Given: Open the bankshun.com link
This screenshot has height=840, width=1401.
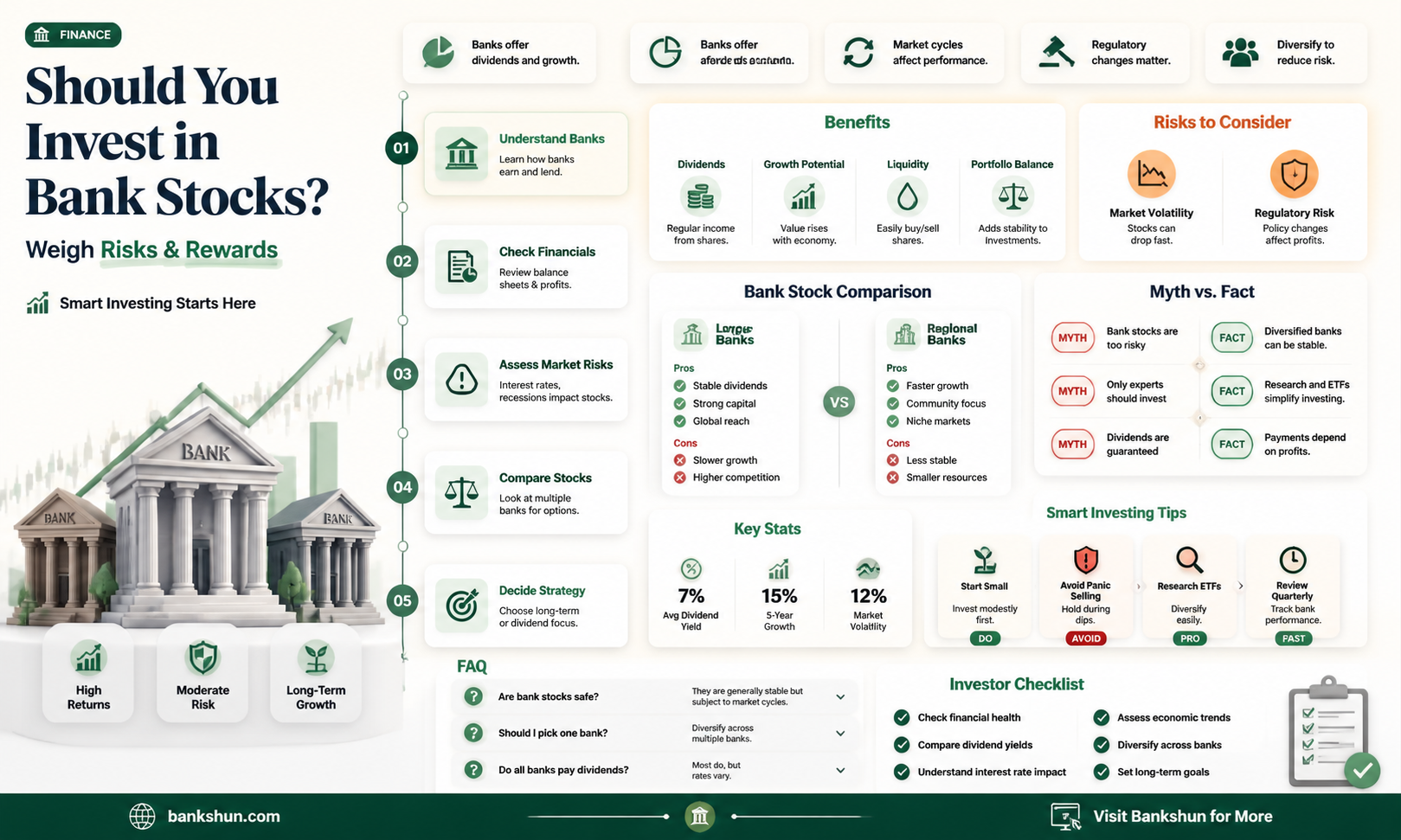Looking at the screenshot, I should click(x=223, y=816).
